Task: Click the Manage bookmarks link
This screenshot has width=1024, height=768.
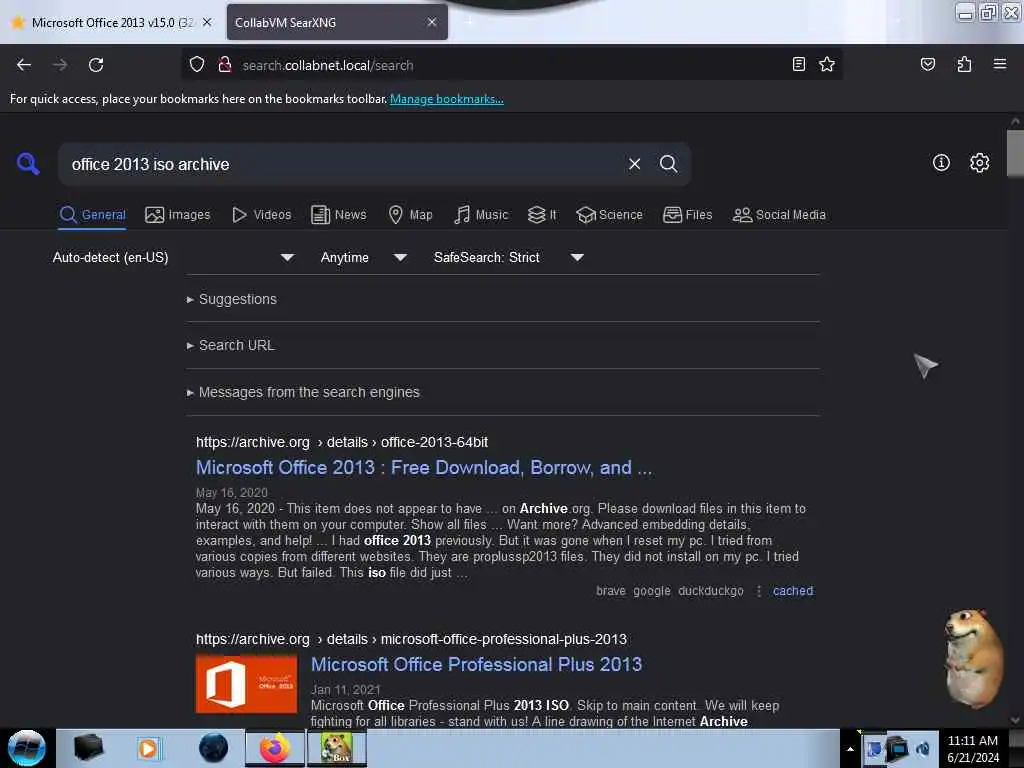Action: tap(447, 99)
